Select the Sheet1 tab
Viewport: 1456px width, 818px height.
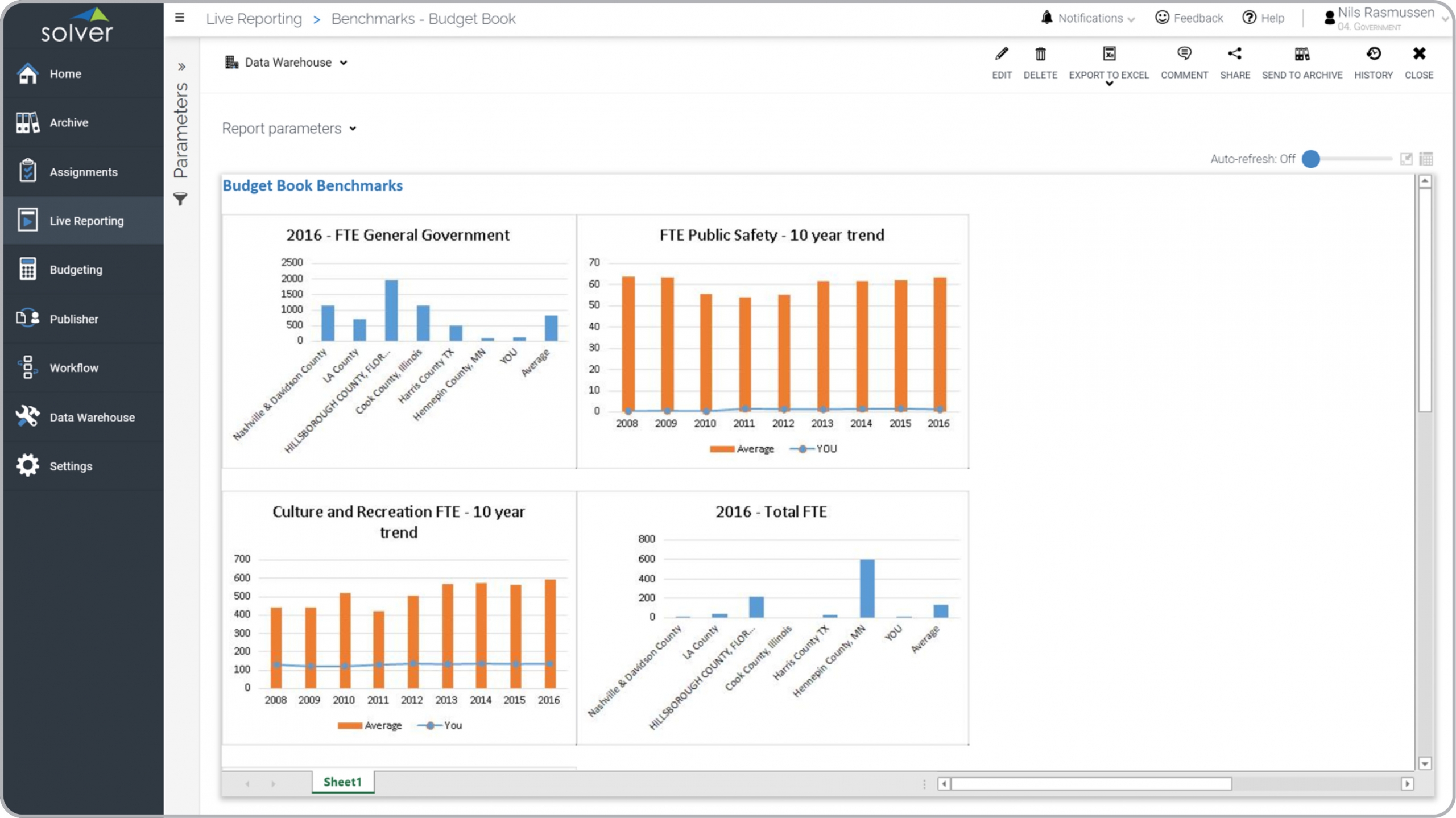pyautogui.click(x=342, y=782)
